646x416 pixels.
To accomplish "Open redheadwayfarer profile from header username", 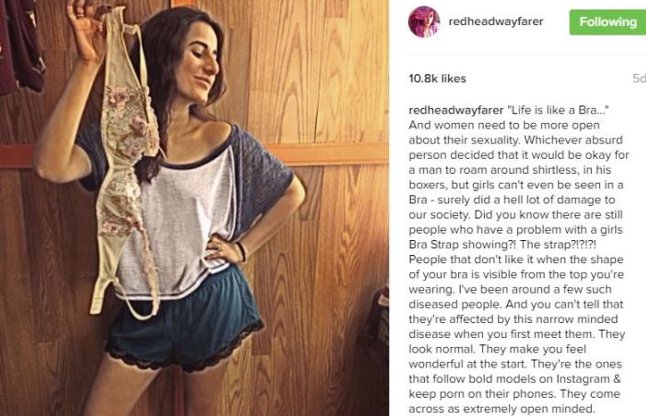I will 496,21.
